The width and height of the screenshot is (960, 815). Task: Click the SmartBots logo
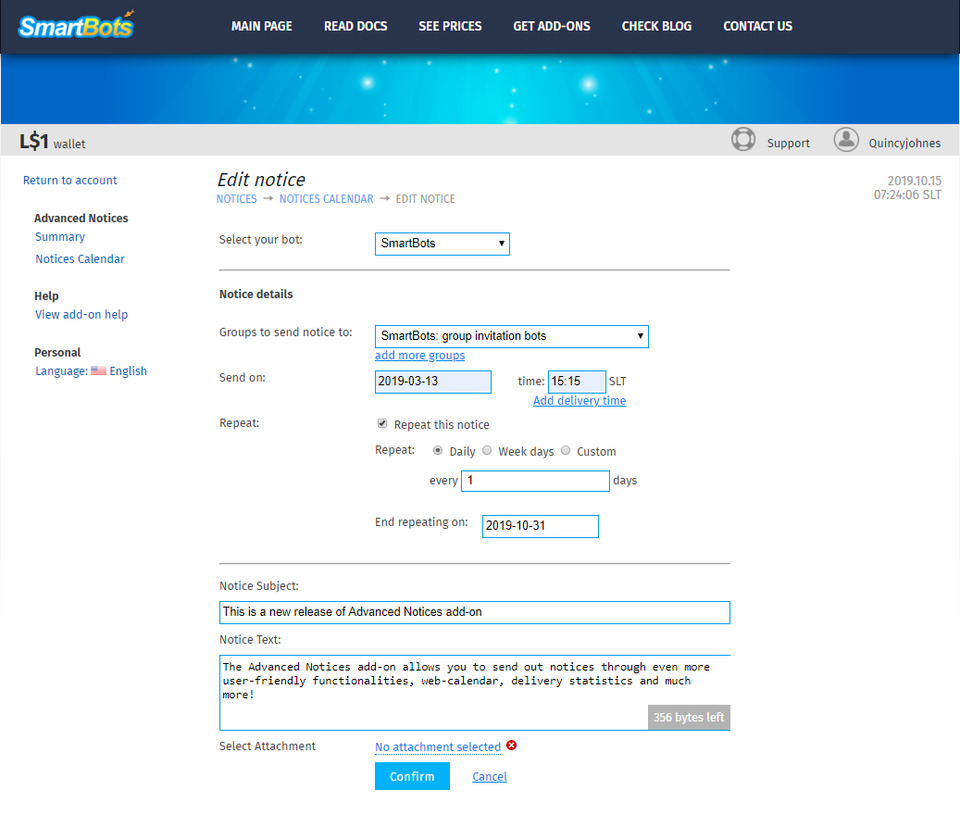coord(77,26)
